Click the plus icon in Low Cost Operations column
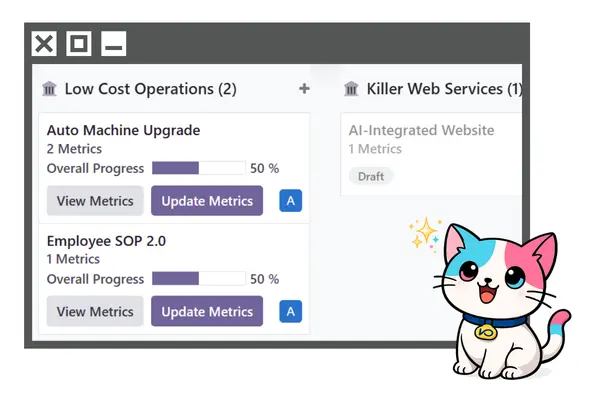600x400 pixels. [304, 89]
